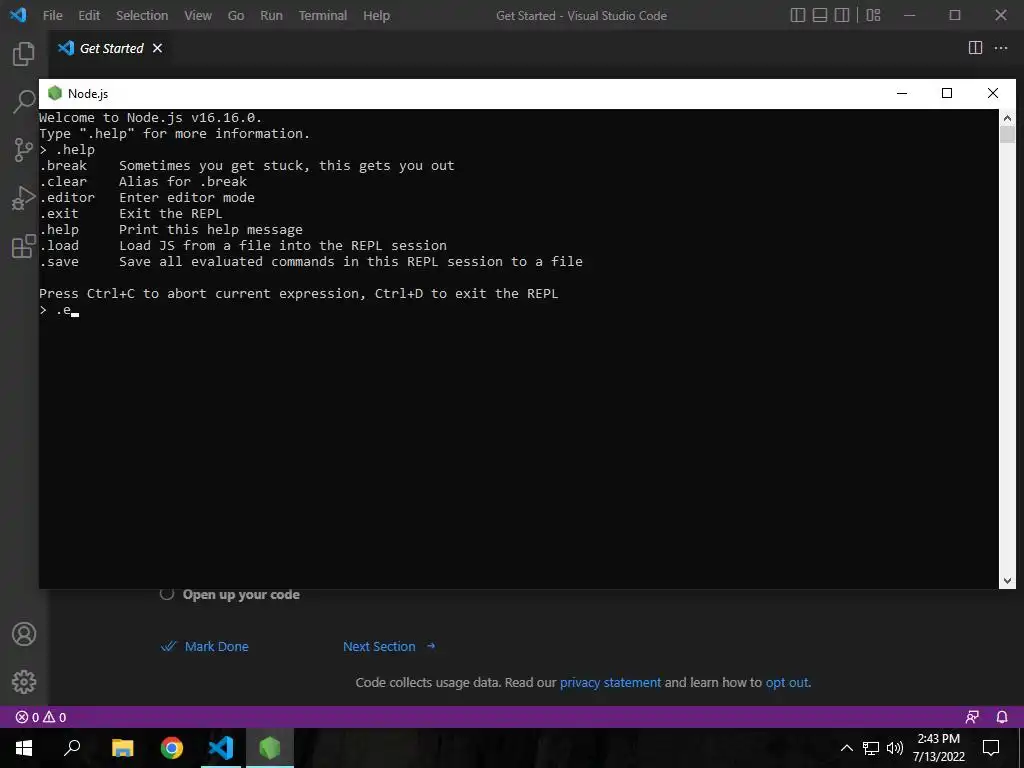Screen dimensions: 1024x768
Task: Open Windows Action Center icon
Action: coord(991,748)
